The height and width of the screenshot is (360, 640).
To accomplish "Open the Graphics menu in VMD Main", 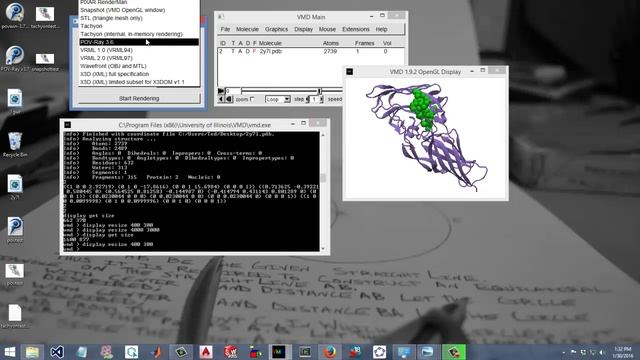I will 276,29.
